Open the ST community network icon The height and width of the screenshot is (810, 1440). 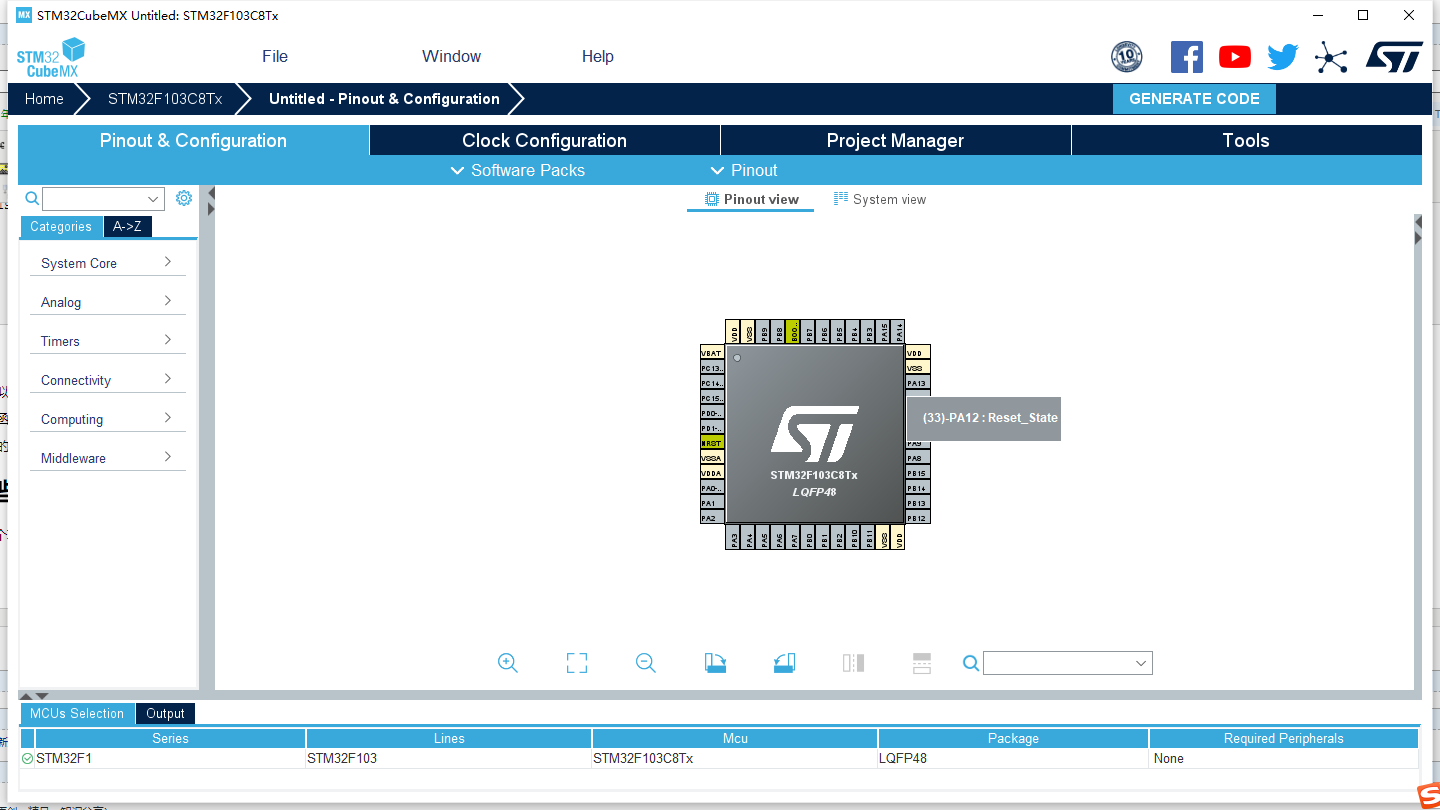[x=1331, y=57]
